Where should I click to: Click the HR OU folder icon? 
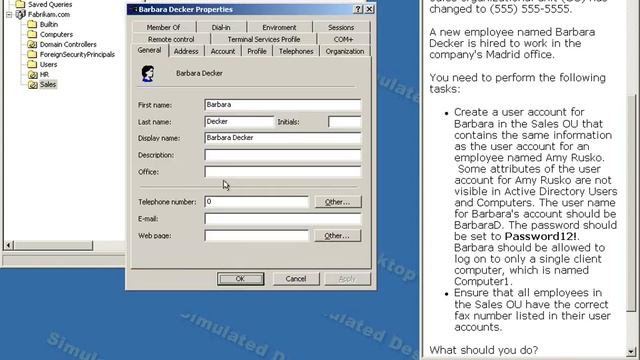tap(32, 75)
